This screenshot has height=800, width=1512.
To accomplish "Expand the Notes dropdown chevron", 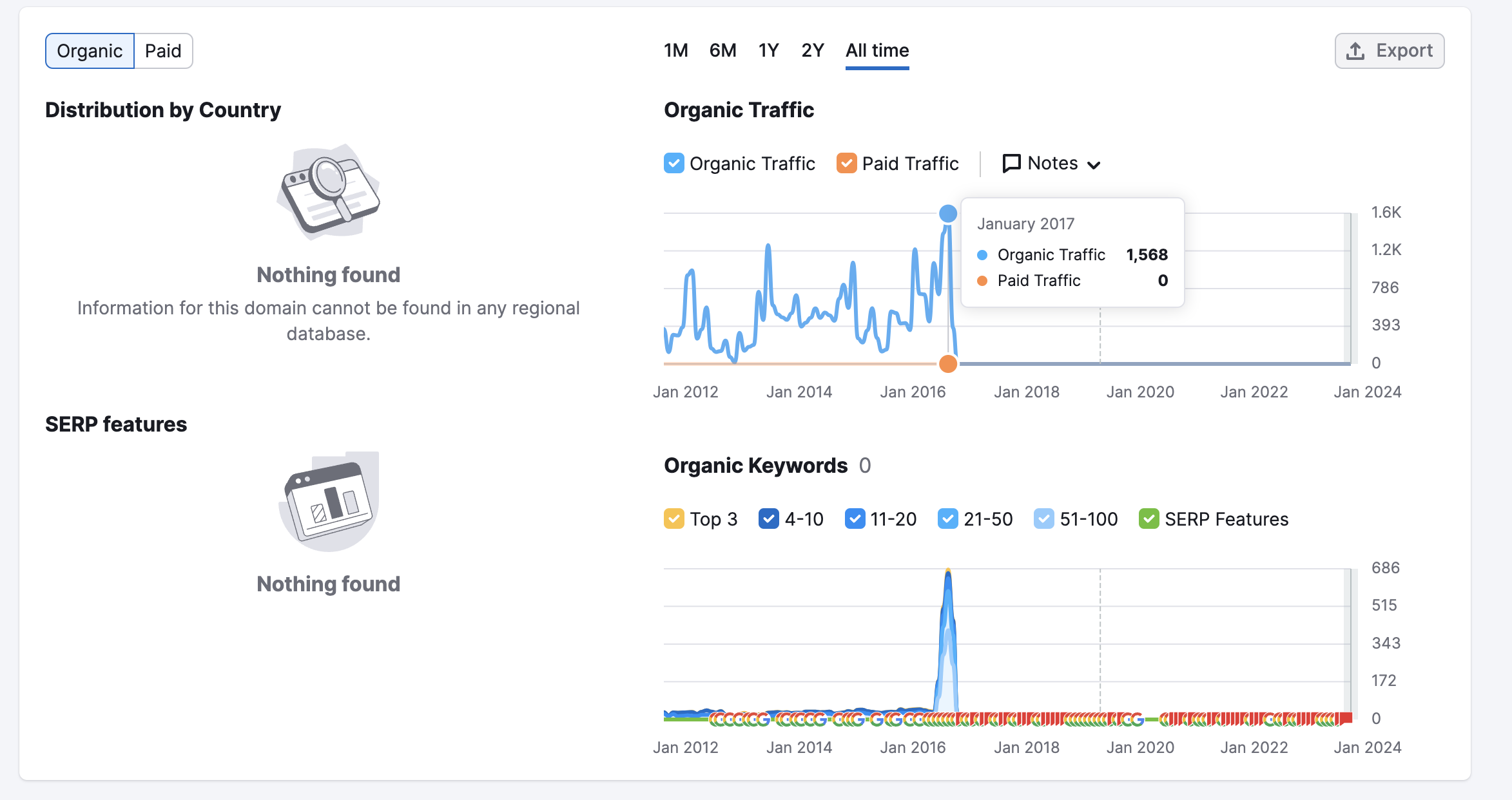I will (x=1094, y=165).
